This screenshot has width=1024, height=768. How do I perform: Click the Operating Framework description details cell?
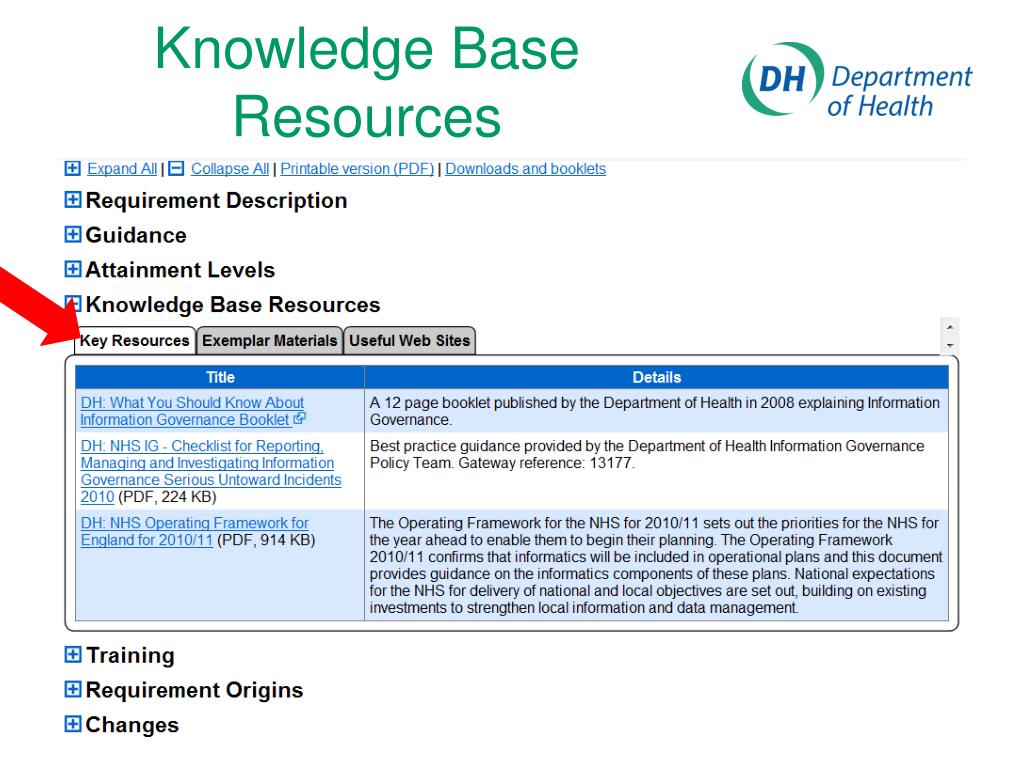656,565
